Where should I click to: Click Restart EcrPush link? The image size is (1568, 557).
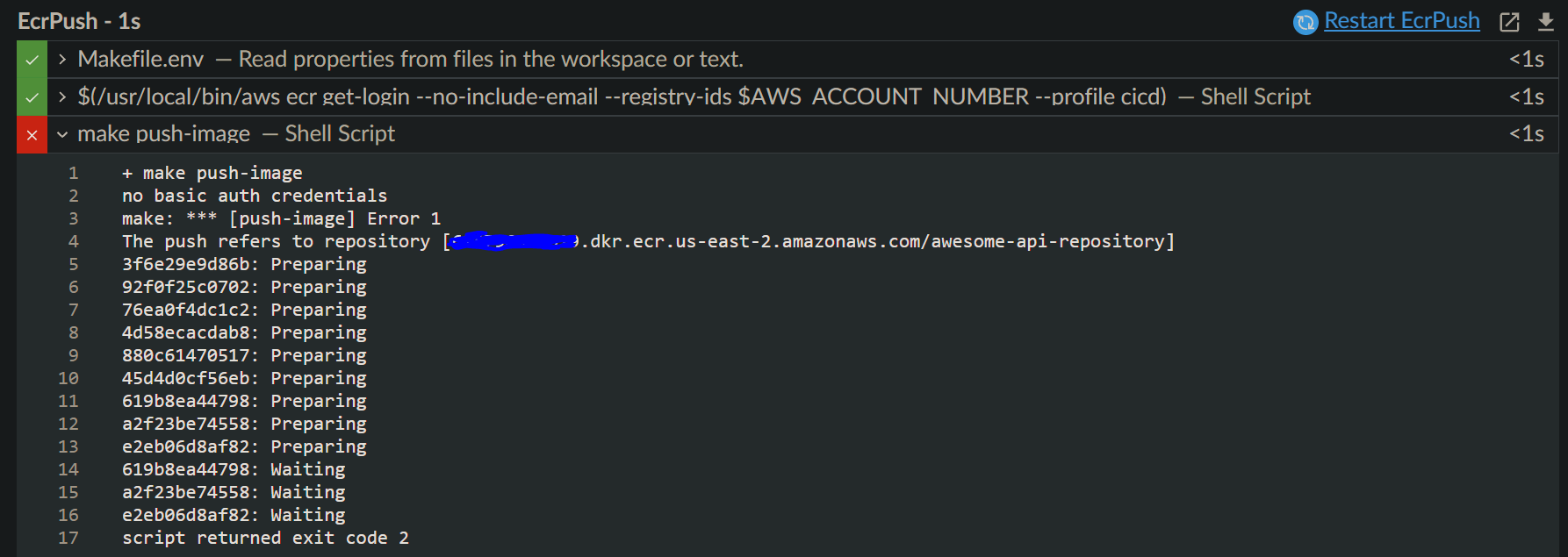pyautogui.click(x=1402, y=20)
